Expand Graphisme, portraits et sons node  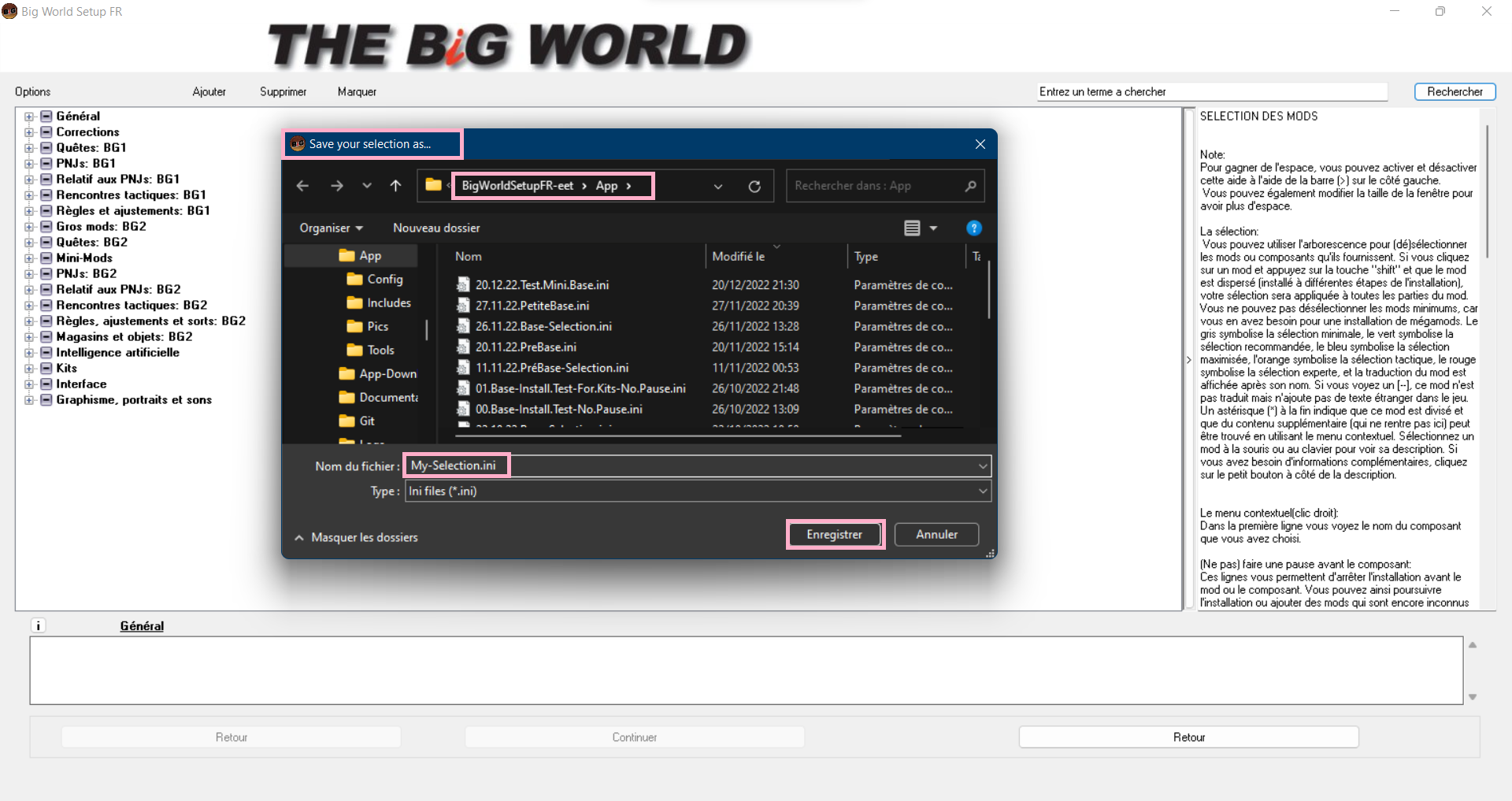(x=29, y=400)
